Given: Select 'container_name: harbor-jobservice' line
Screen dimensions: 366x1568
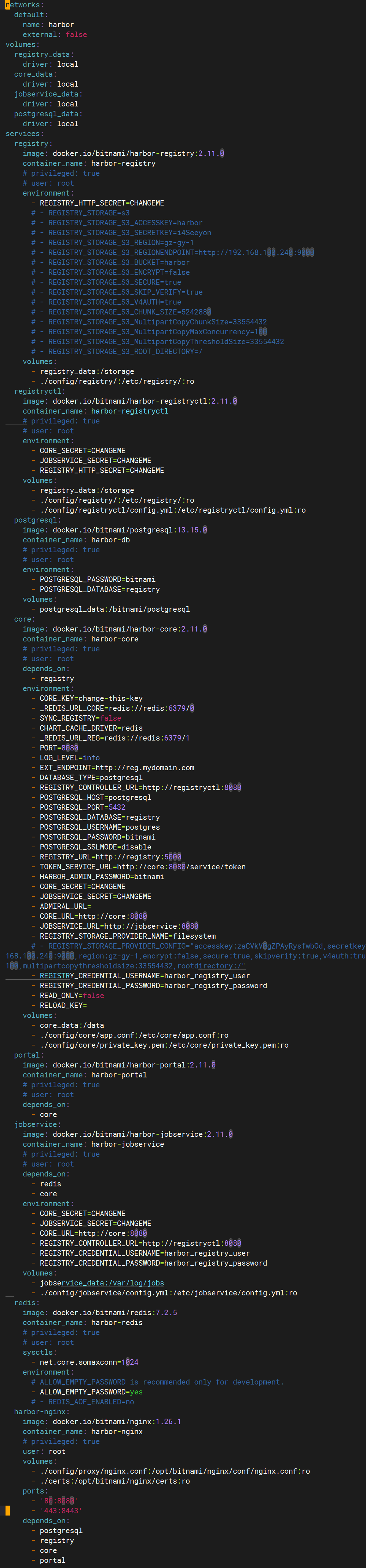Looking at the screenshot, I should click(93, 1144).
